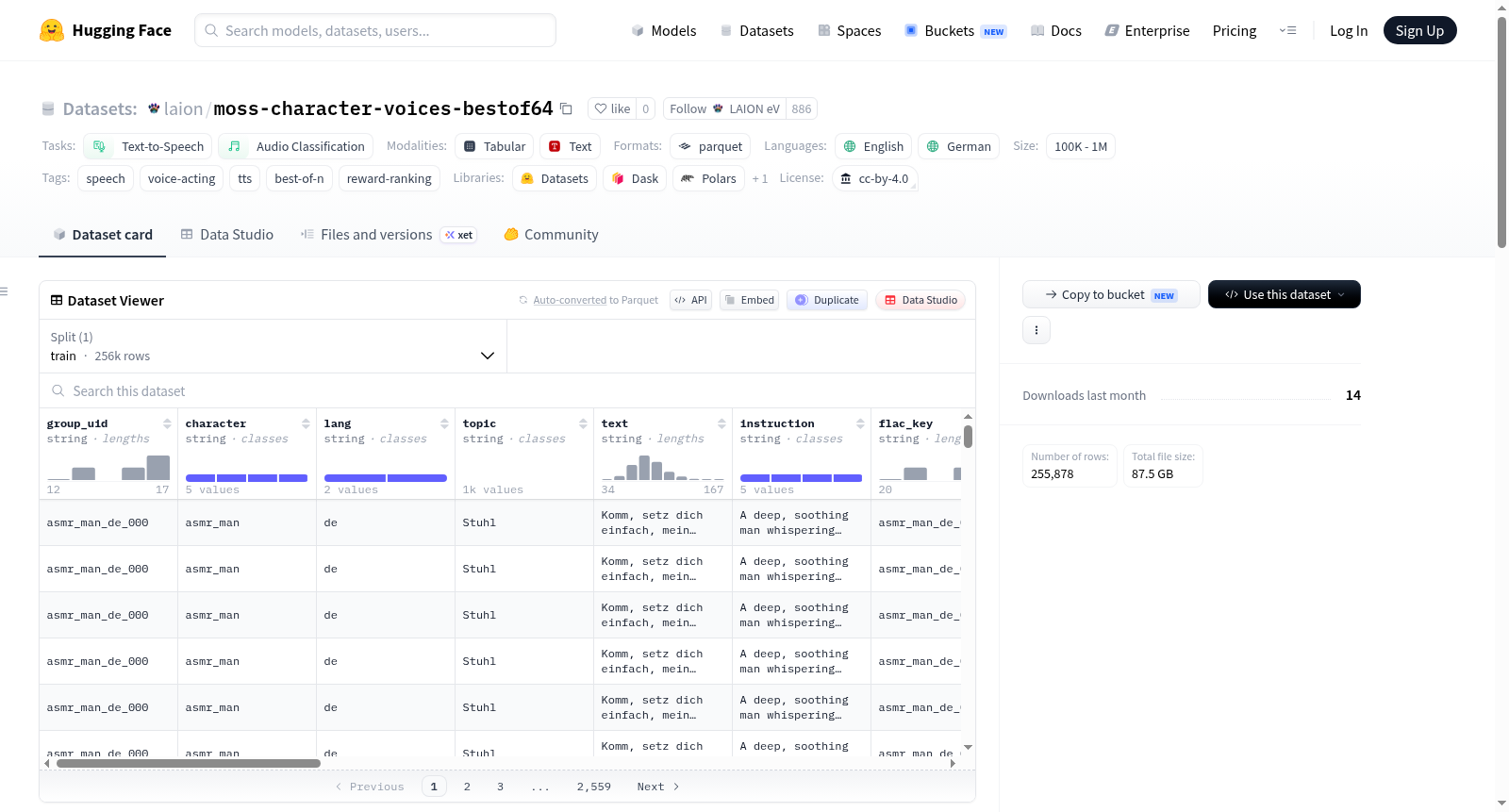The height and width of the screenshot is (812, 1509).
Task: Follow LAION eV organization
Action: 725,108
